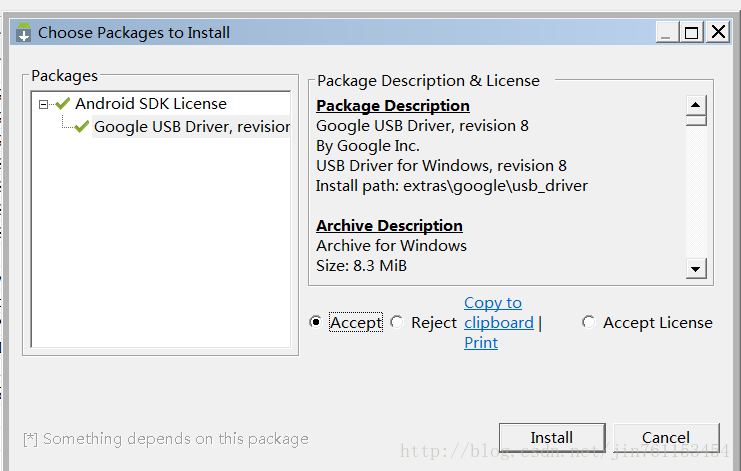The width and height of the screenshot is (741, 471).
Task: Open the Copy to clipboard link
Action: 499,313
